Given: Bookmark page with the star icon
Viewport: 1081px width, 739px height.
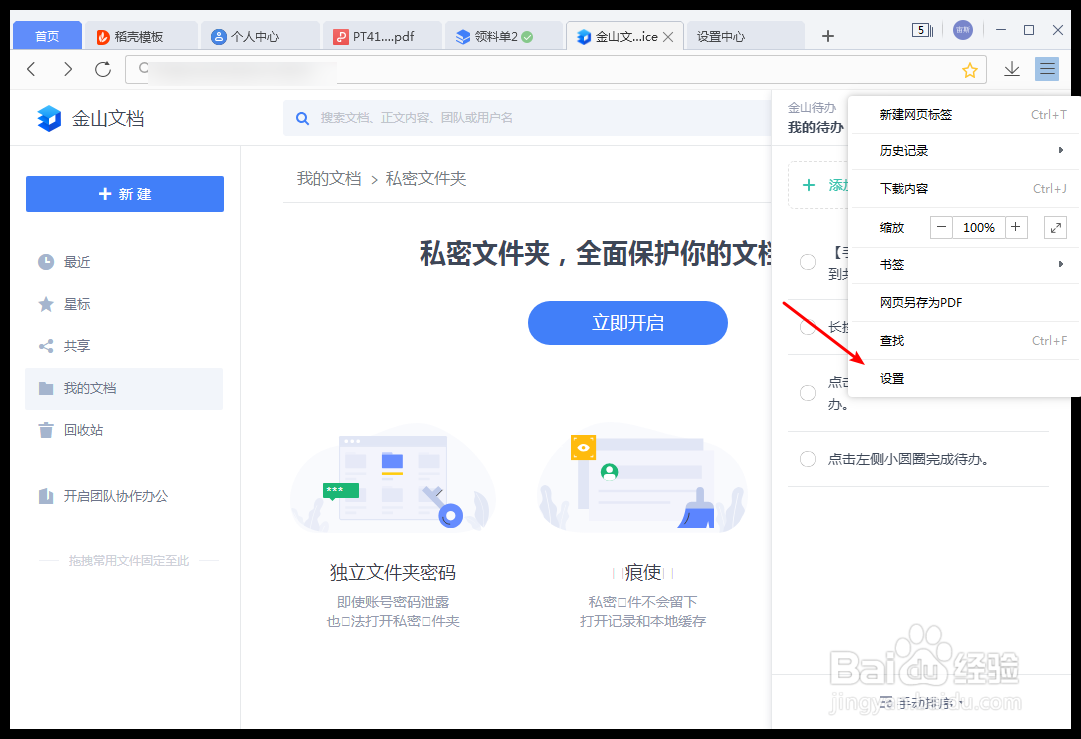Looking at the screenshot, I should 970,70.
